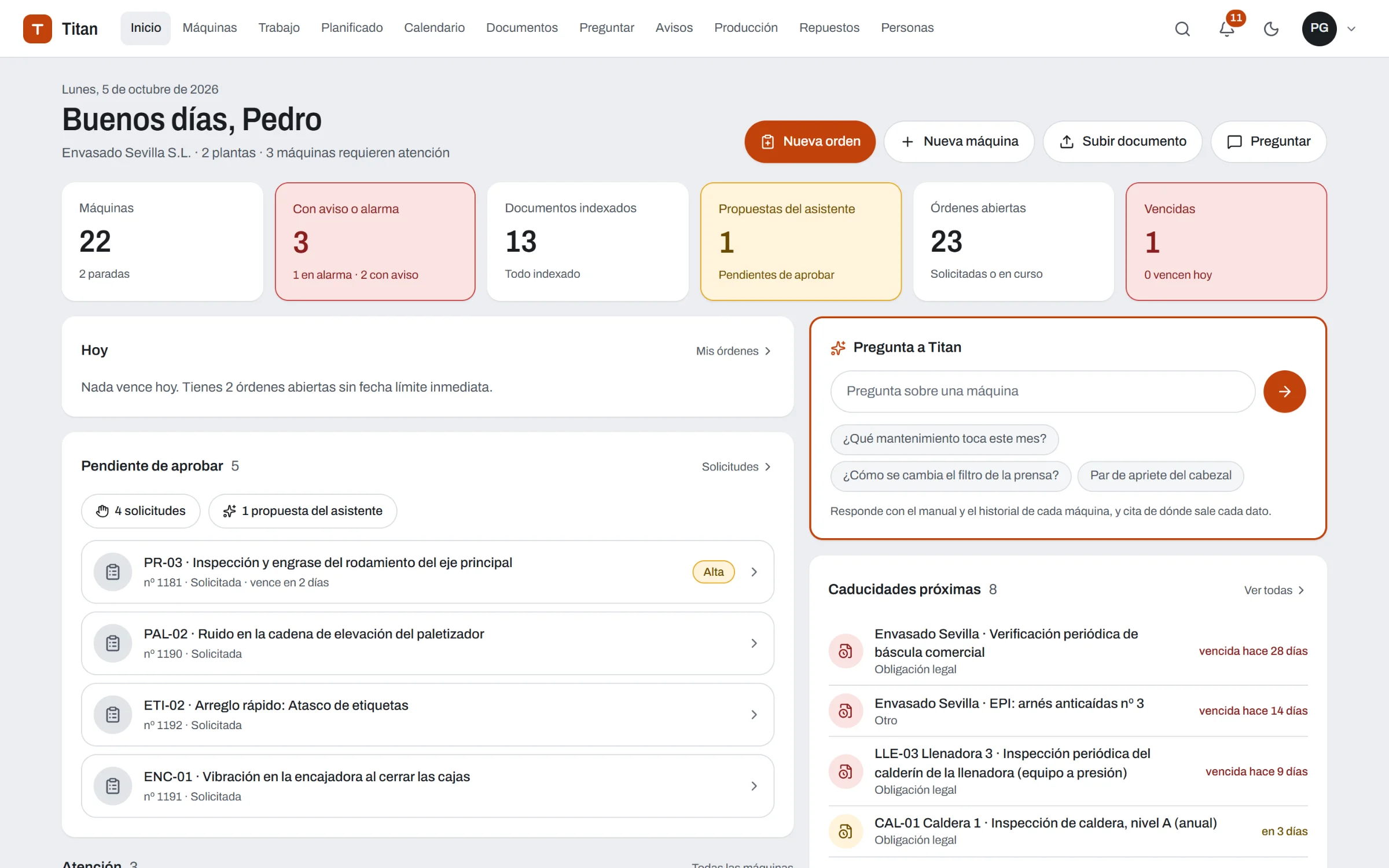Click icon for CAL-01 Caldera 1 inspection

[x=846, y=831]
